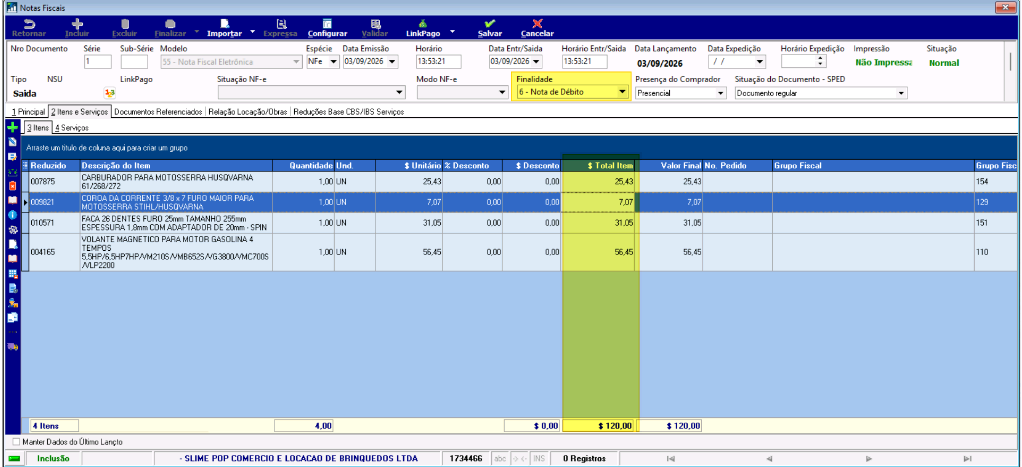This screenshot has height=467, width=1022.
Task: Click the Salvar green checkmark button
Action: click(489, 27)
